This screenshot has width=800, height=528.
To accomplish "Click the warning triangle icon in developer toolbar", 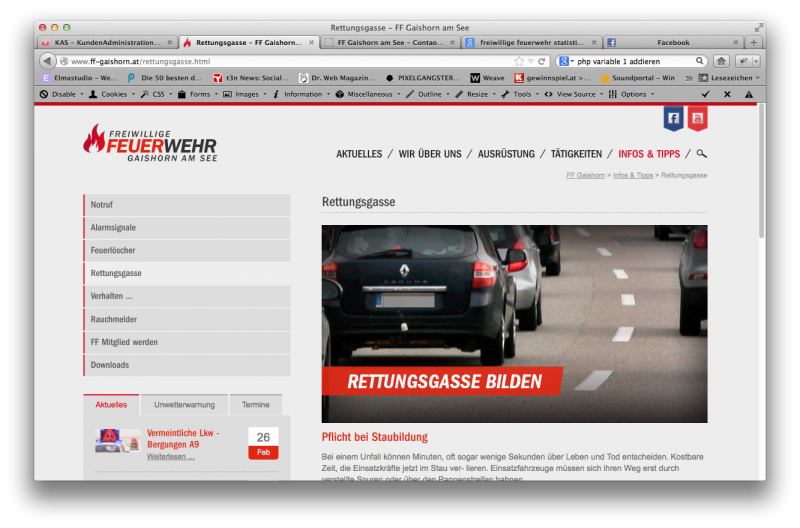I will click(x=748, y=94).
